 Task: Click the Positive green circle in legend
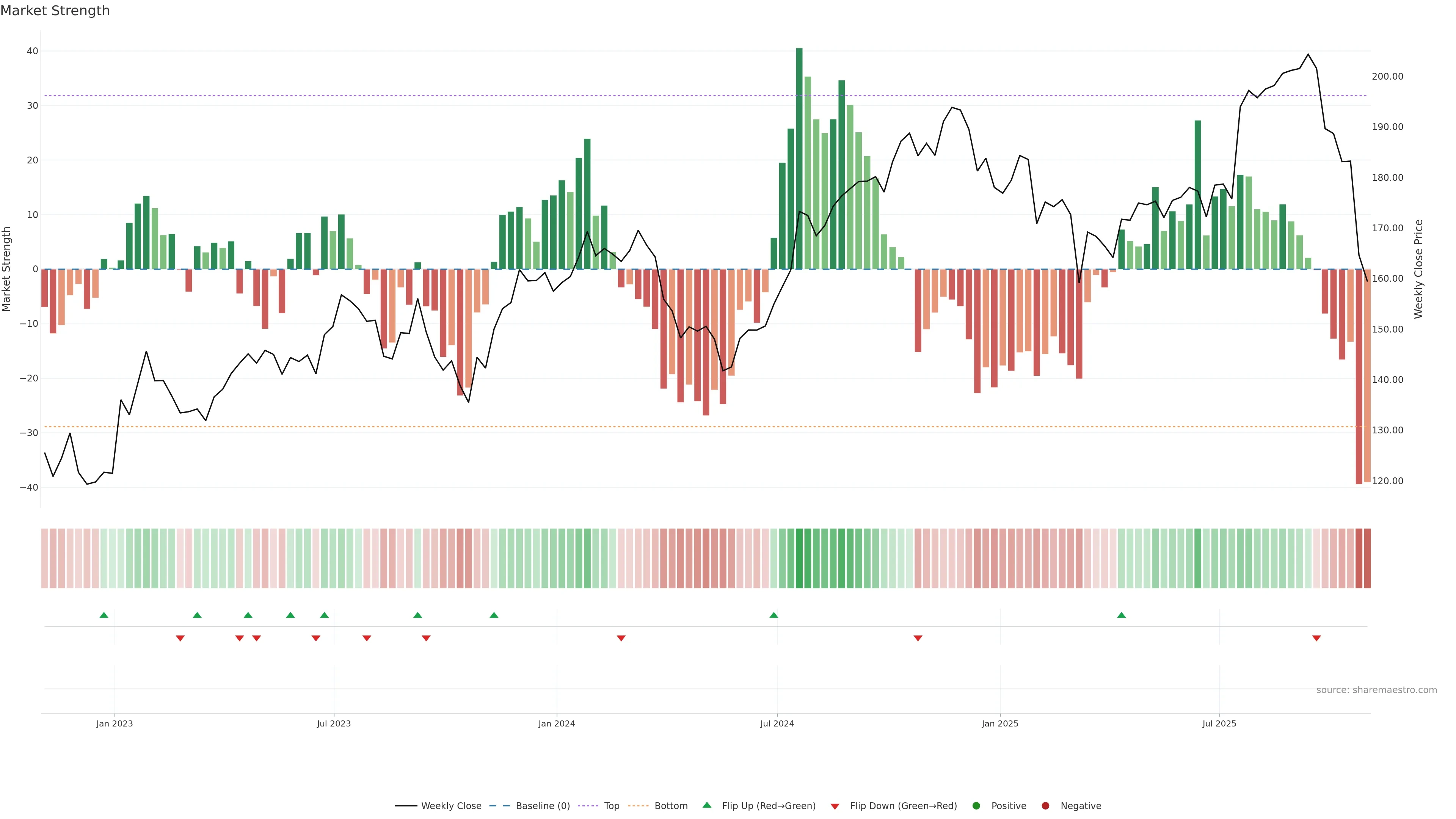point(976,805)
